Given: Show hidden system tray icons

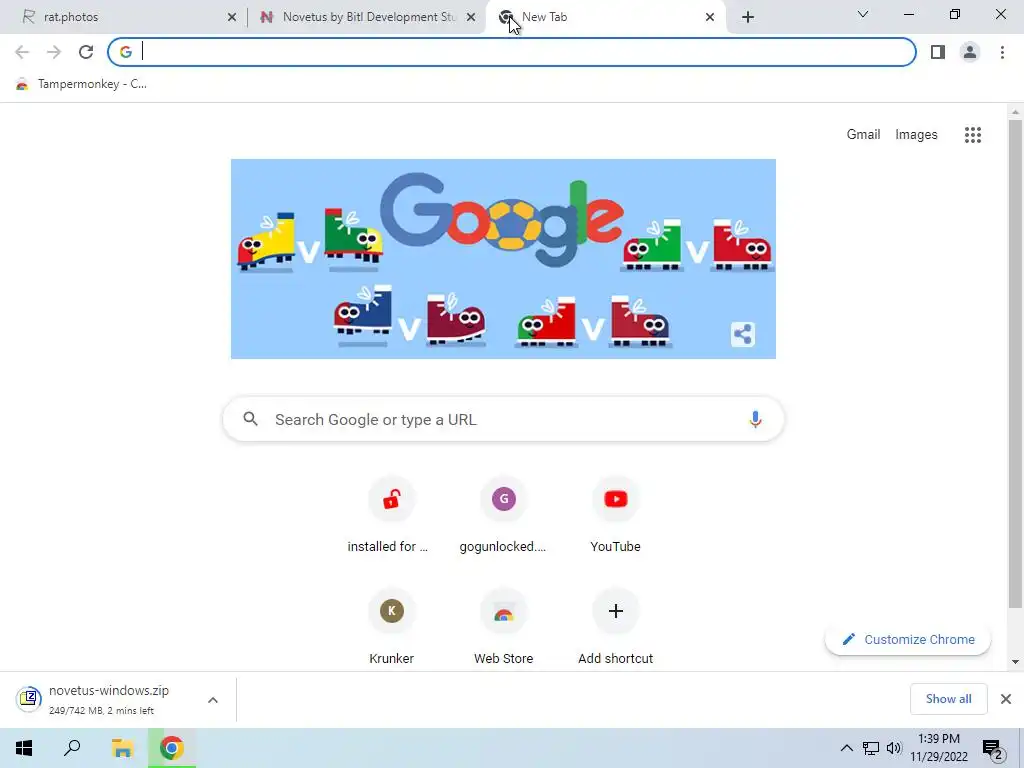Looking at the screenshot, I should click(846, 748).
